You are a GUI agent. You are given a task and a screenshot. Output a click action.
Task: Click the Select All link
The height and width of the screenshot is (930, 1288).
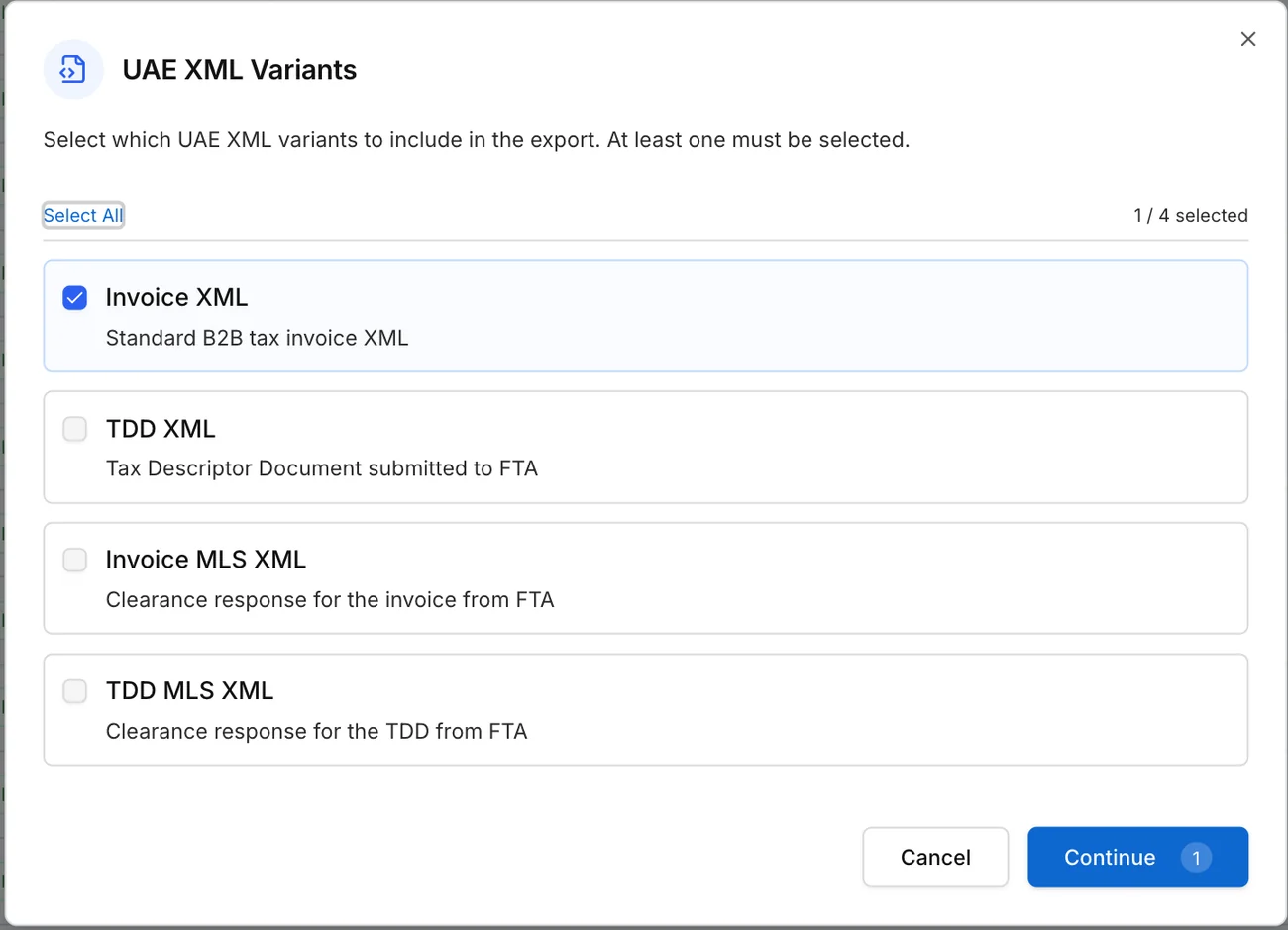83,215
